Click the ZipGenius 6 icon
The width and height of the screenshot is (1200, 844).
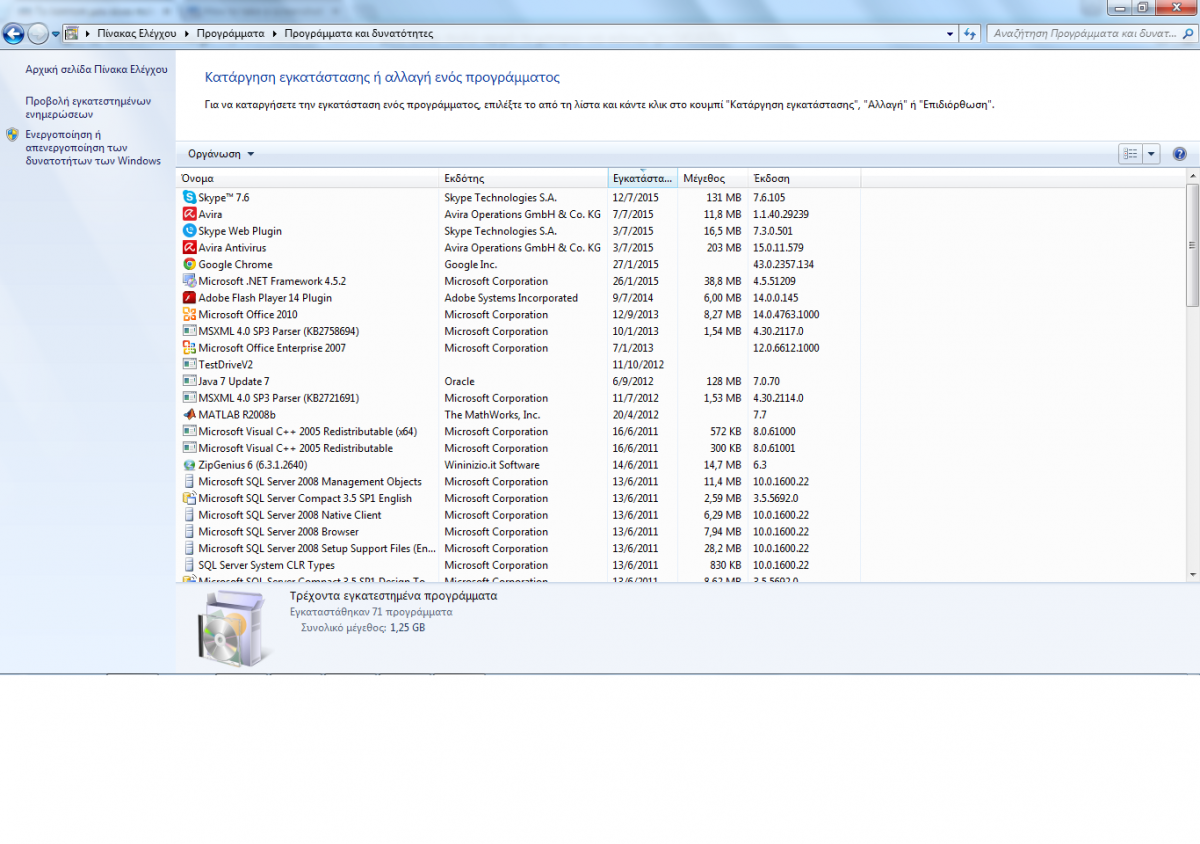(189, 465)
